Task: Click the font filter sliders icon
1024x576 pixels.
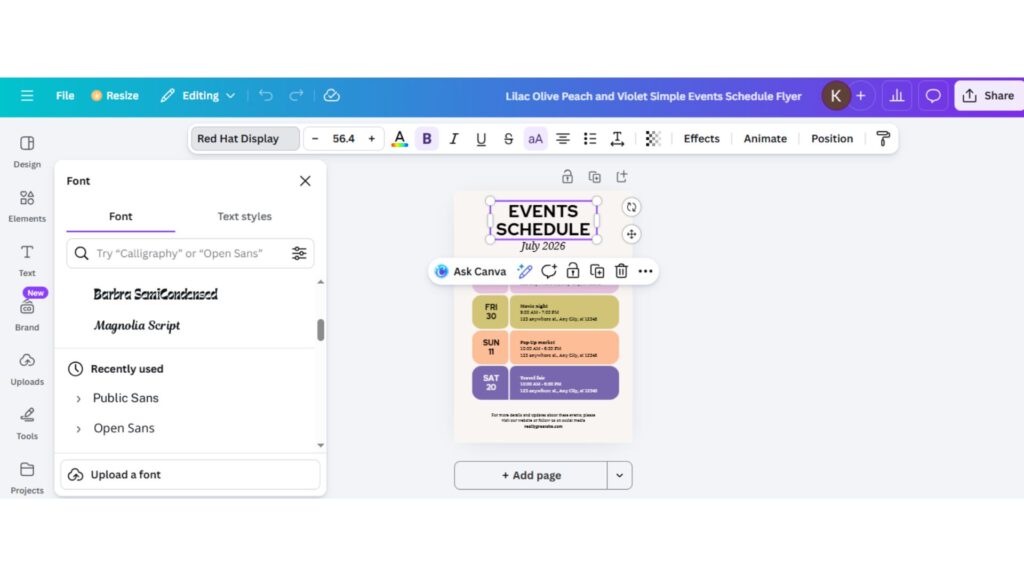Action: pyautogui.click(x=299, y=254)
